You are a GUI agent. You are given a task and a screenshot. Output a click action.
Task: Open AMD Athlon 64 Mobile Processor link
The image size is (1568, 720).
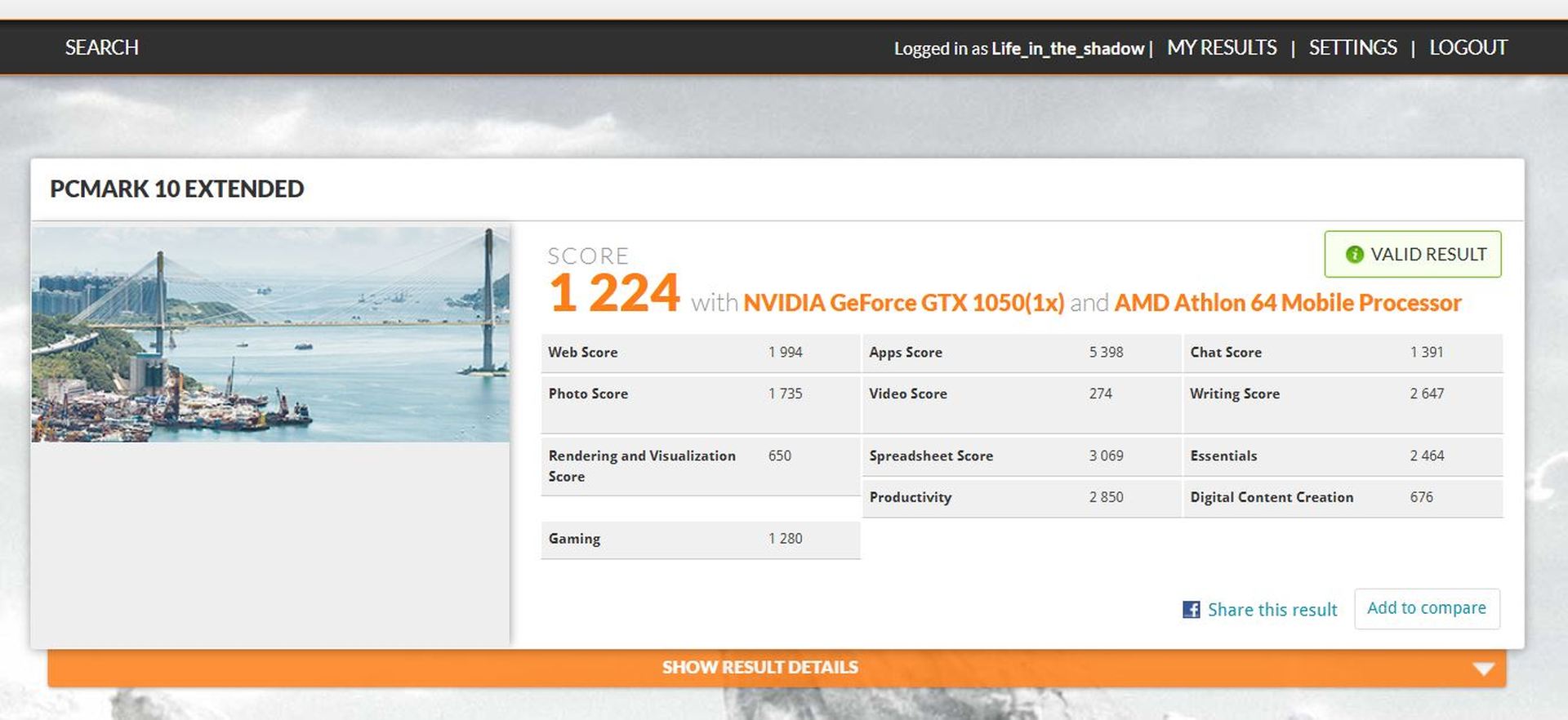pos(1288,303)
